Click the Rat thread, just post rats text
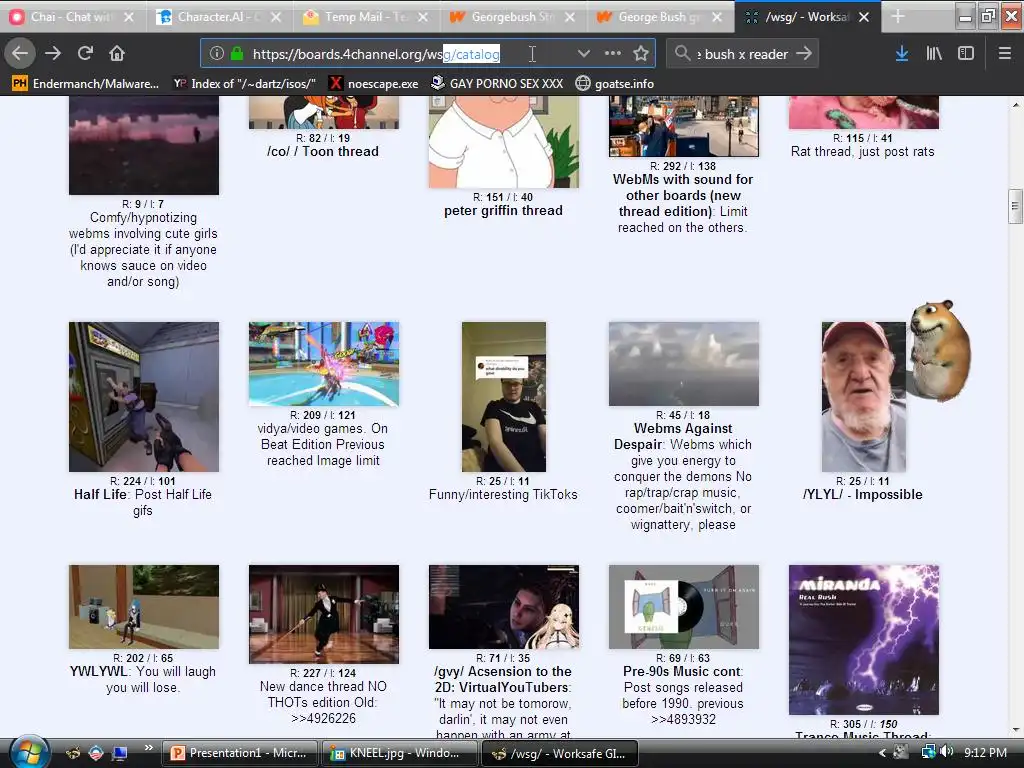The width and height of the screenshot is (1024, 768). [x=863, y=152]
